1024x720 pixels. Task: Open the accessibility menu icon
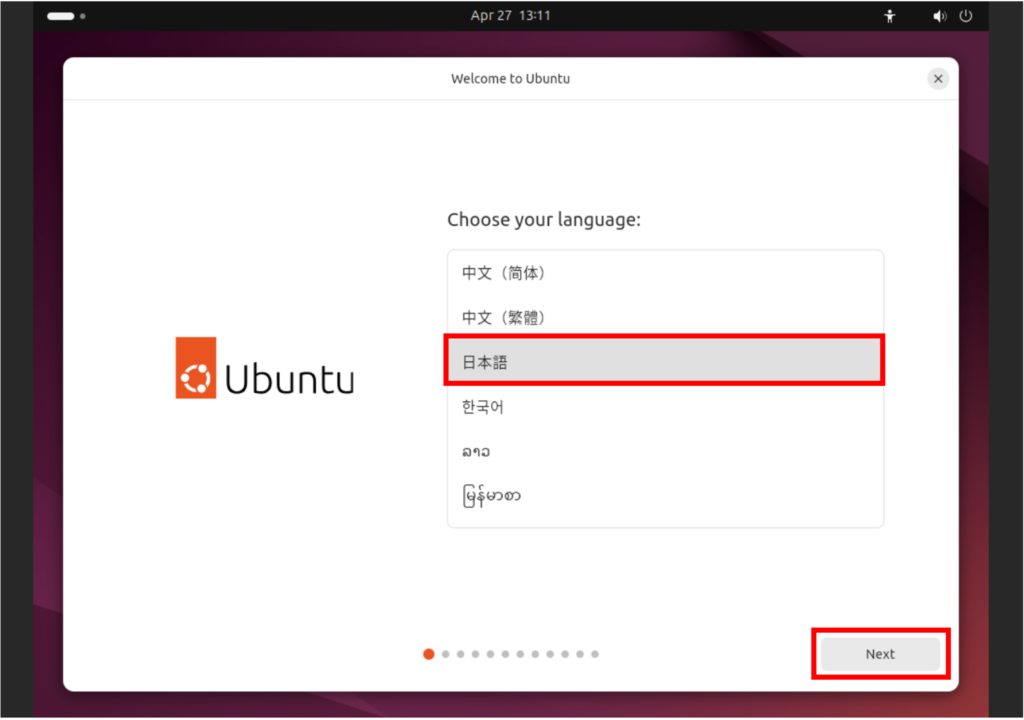pyautogui.click(x=889, y=16)
